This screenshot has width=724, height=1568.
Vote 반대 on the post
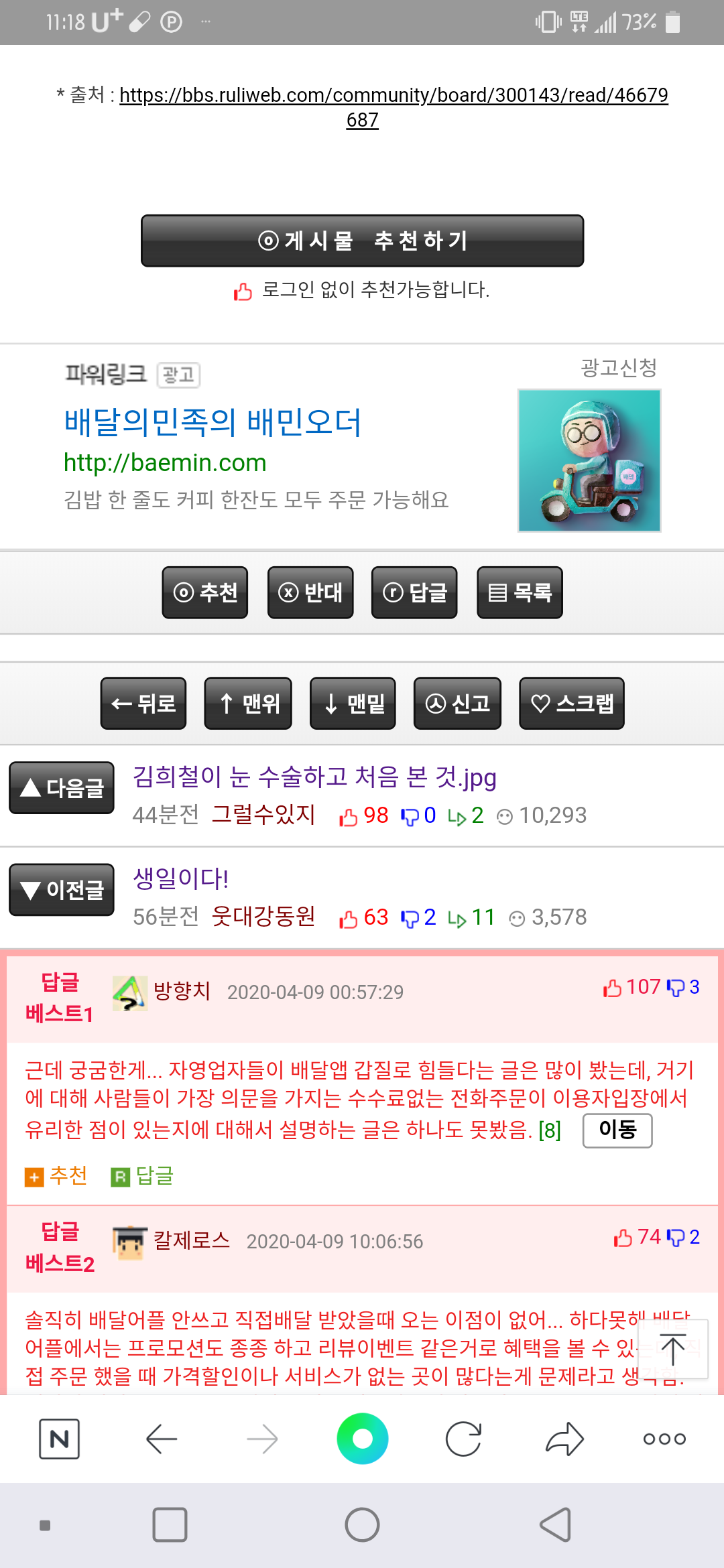pyautogui.click(x=310, y=592)
